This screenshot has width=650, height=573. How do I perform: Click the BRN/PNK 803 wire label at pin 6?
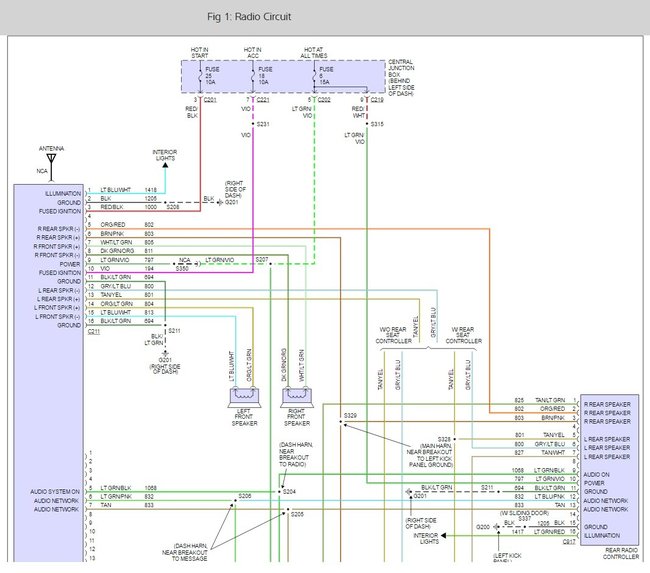[127, 233]
